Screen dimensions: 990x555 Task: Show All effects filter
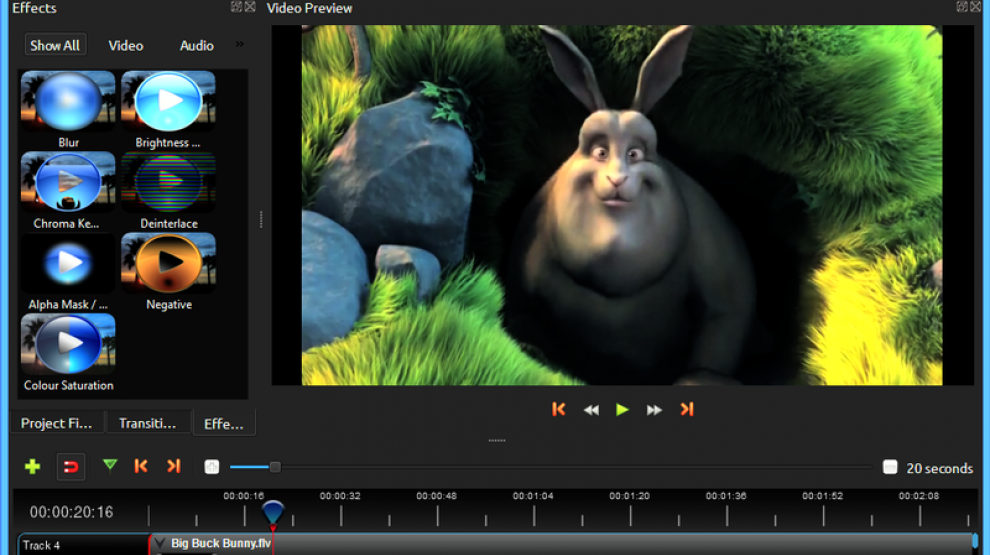pyautogui.click(x=55, y=45)
